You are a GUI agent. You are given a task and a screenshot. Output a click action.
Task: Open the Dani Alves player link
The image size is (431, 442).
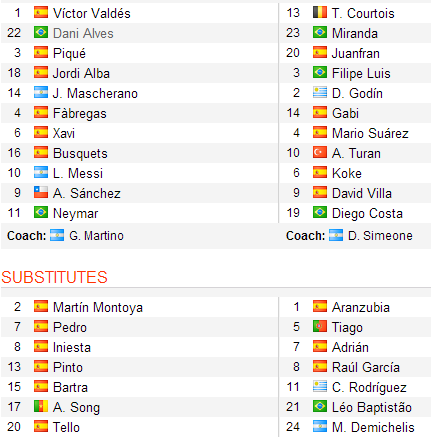(x=83, y=33)
